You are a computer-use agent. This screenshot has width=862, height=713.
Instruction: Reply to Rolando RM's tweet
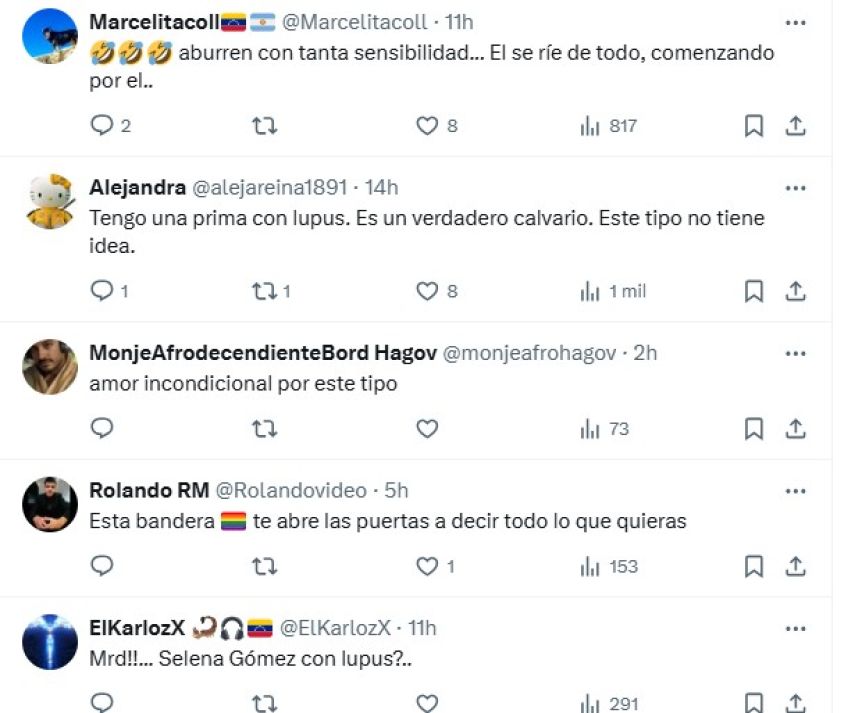[103, 566]
